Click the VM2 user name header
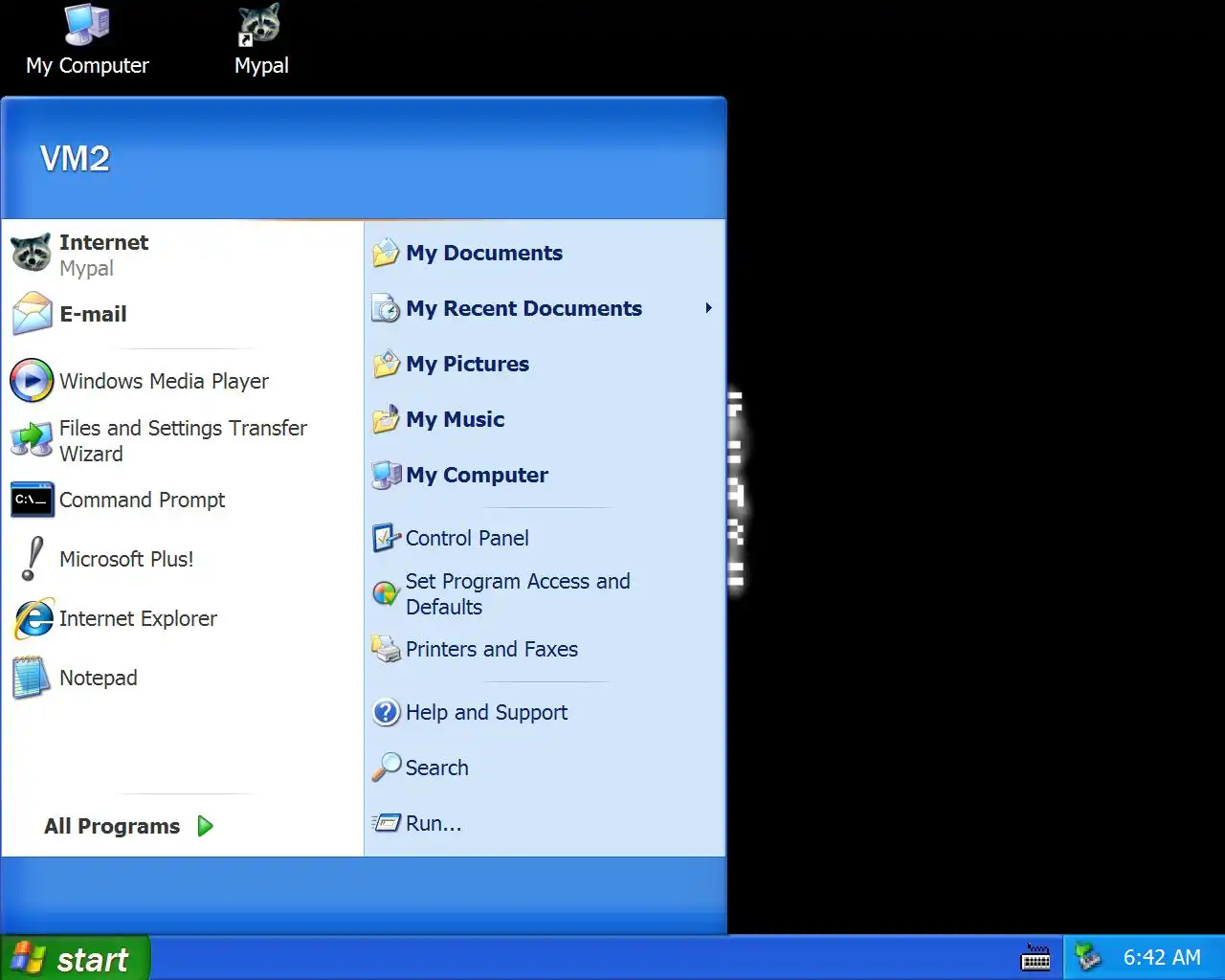1225x980 pixels. [x=75, y=158]
